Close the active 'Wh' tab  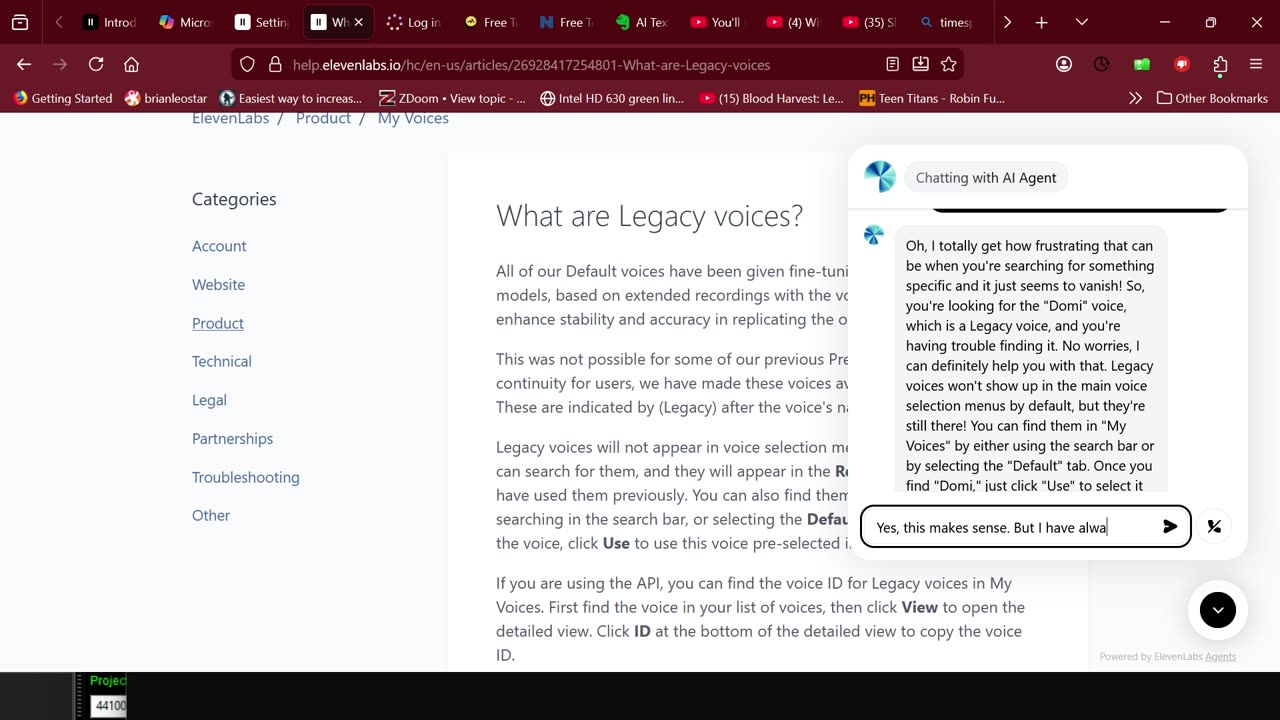[x=359, y=22]
